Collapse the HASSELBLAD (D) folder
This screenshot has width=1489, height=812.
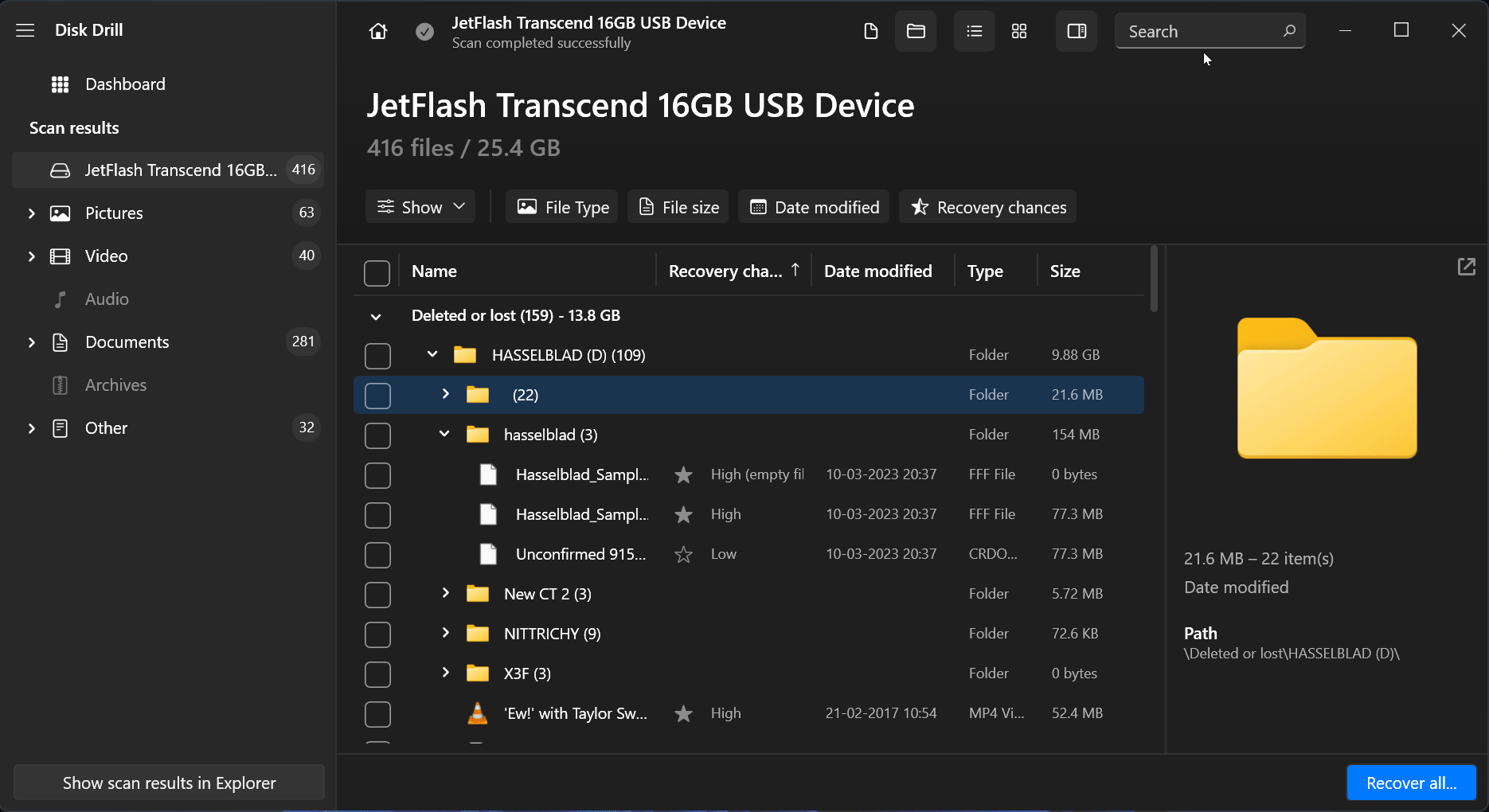pyautogui.click(x=432, y=354)
